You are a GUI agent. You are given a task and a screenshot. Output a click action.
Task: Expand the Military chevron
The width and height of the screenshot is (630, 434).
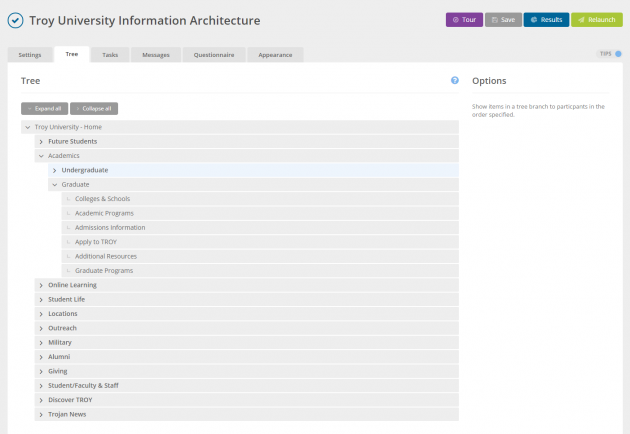point(41,343)
